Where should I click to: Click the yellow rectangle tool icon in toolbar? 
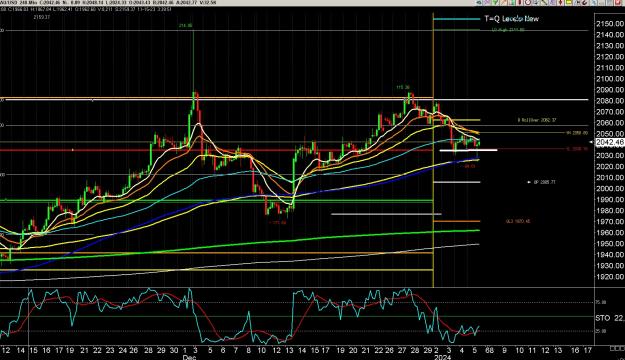569,2
